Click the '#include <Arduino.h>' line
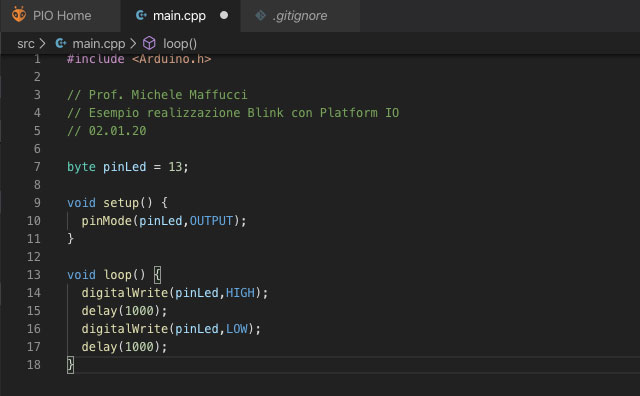The image size is (640, 396). coord(139,59)
